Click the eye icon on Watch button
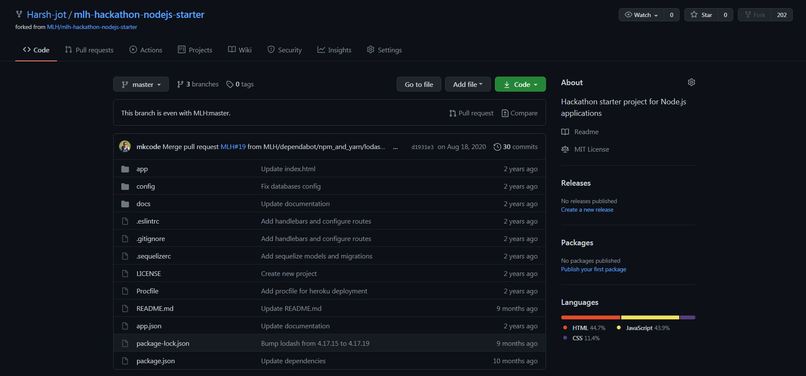The height and width of the screenshot is (376, 806). (x=628, y=15)
